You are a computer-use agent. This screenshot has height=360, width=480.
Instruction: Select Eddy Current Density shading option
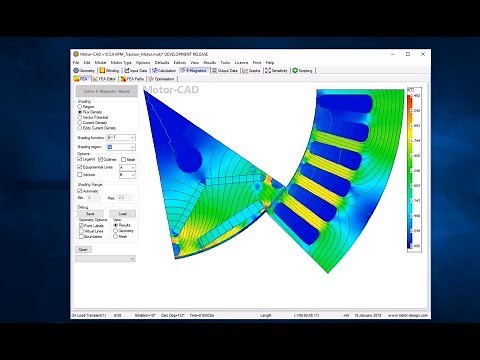(x=80, y=128)
